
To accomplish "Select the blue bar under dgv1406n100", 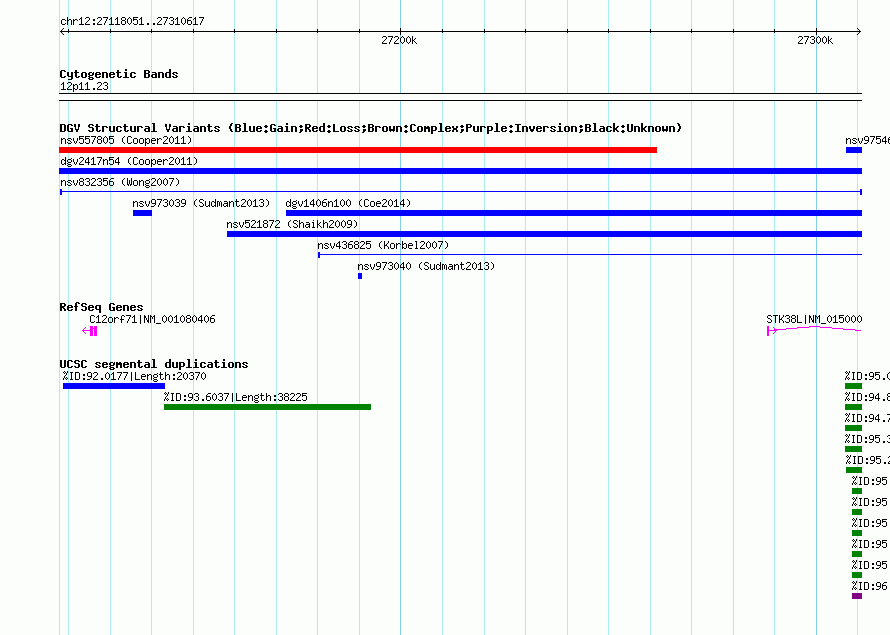I will 574,213.
